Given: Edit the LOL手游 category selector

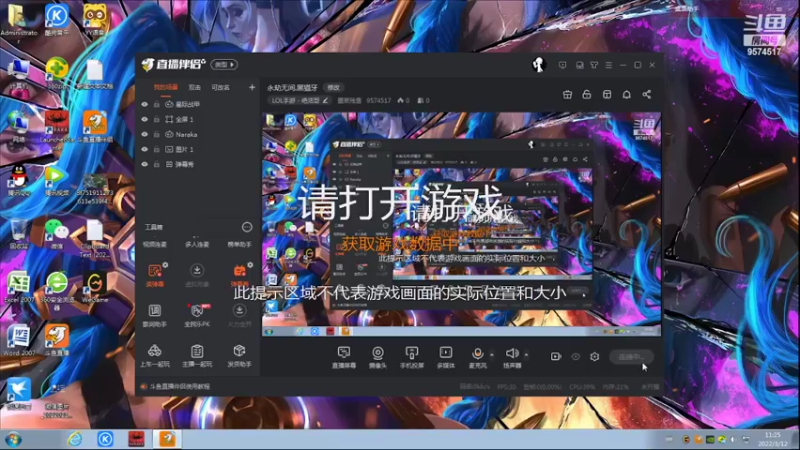Looking at the screenshot, I should 300,101.
